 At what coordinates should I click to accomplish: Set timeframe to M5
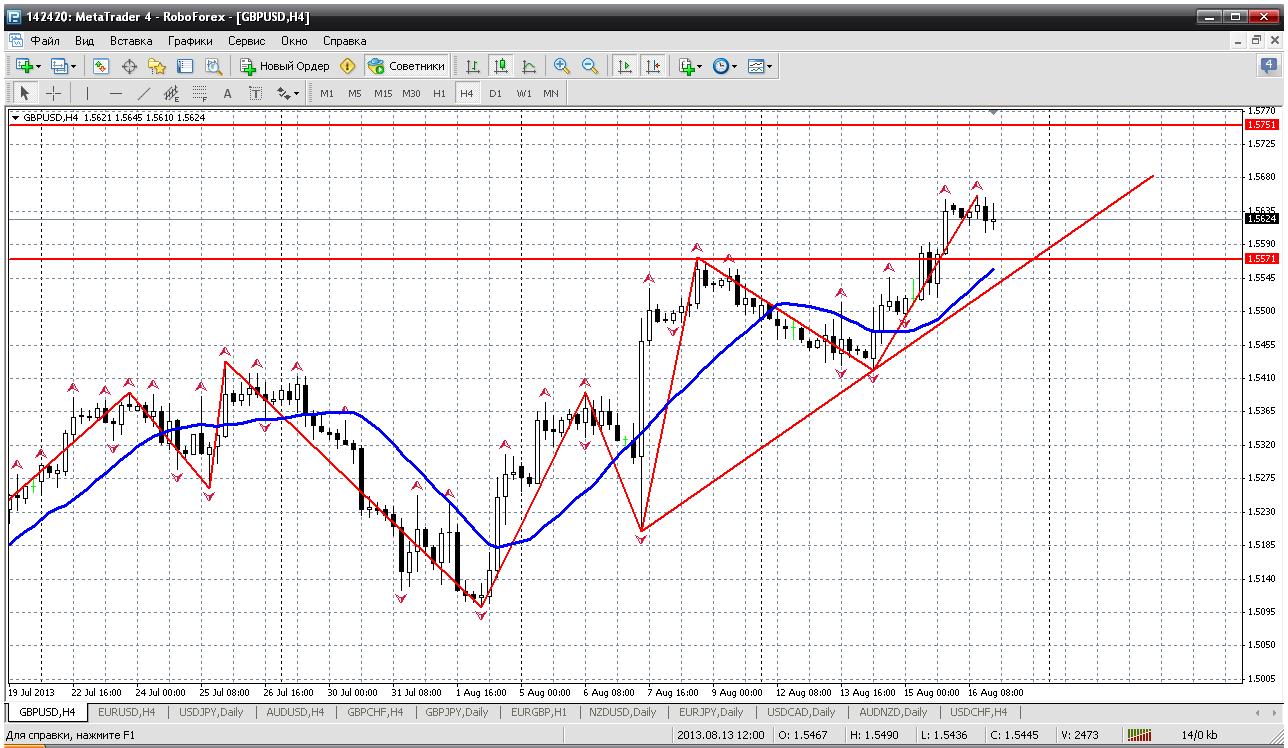(x=355, y=93)
